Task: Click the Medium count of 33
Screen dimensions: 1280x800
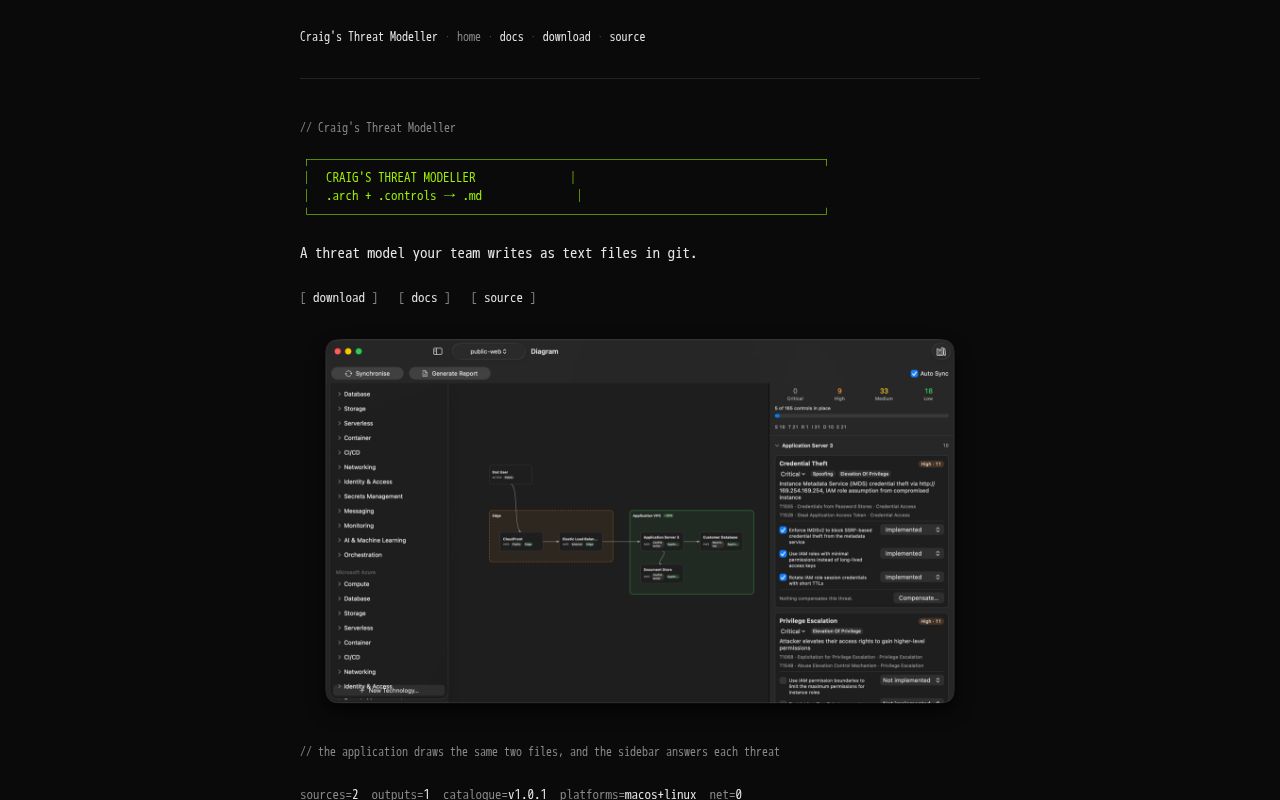Action: point(884,391)
